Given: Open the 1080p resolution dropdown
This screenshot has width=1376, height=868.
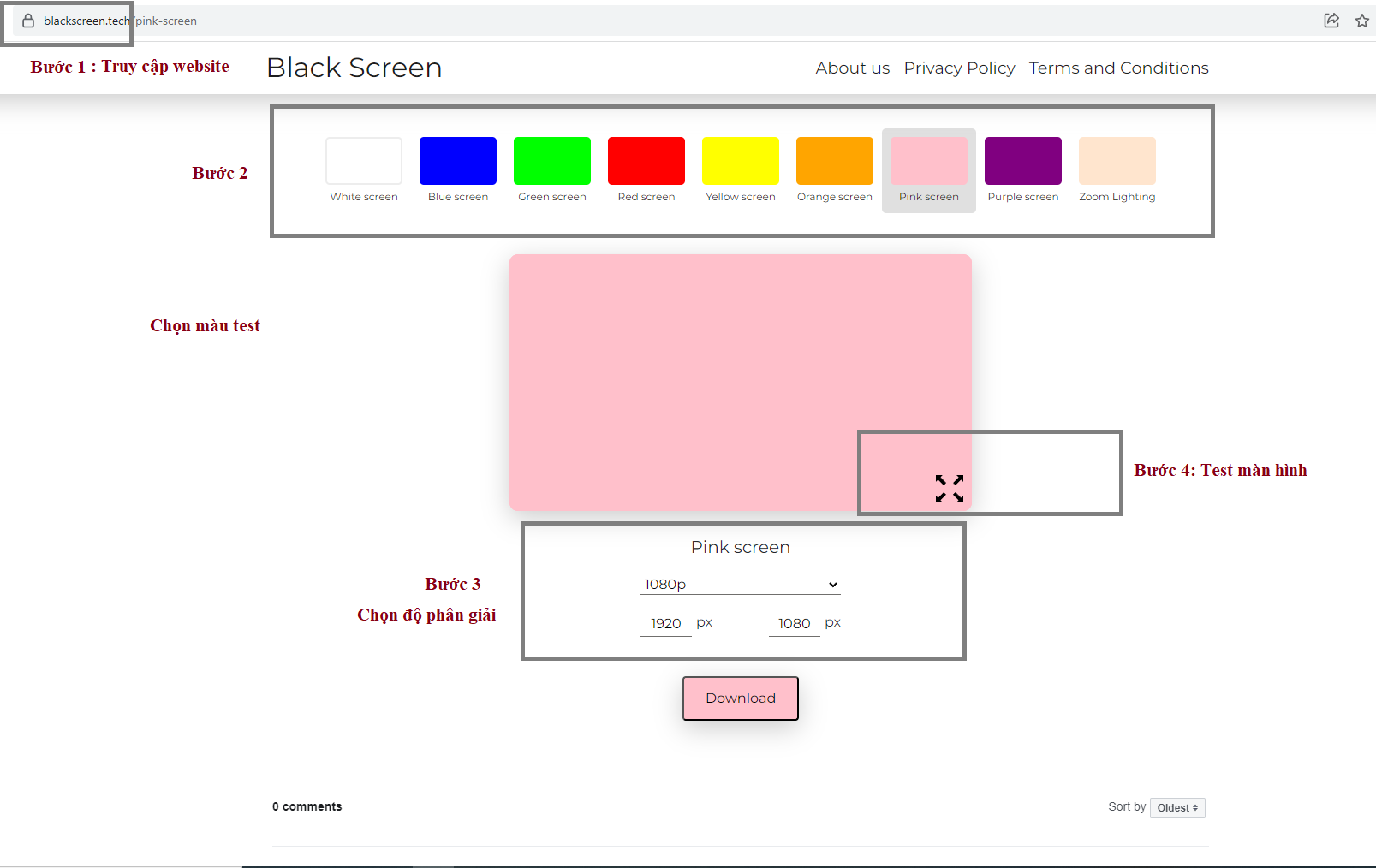Looking at the screenshot, I should (x=740, y=584).
